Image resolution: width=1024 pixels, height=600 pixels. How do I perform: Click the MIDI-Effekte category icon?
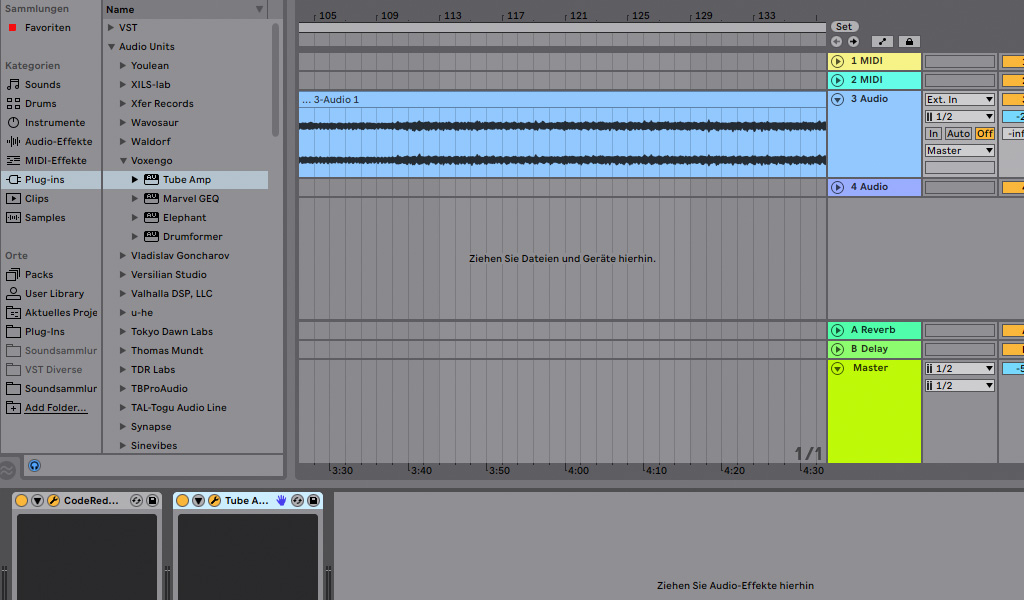click(x=13, y=160)
